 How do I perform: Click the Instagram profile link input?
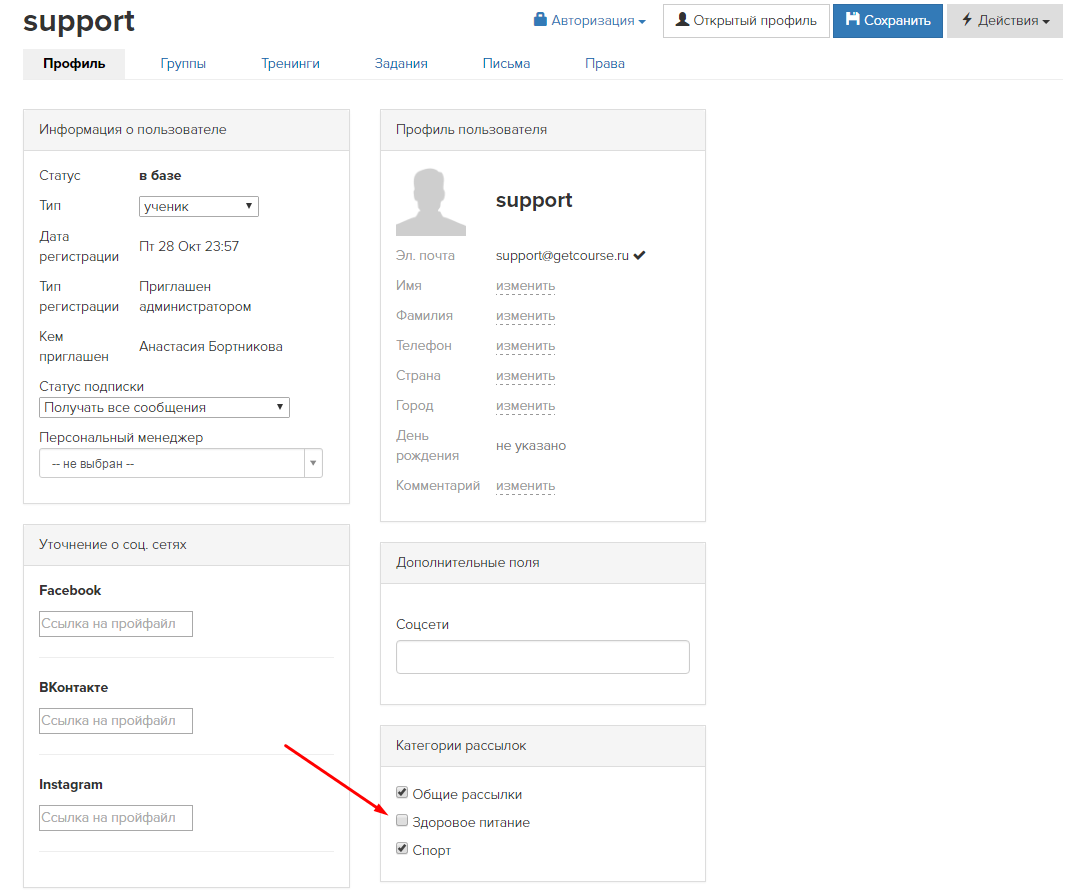pos(116,818)
